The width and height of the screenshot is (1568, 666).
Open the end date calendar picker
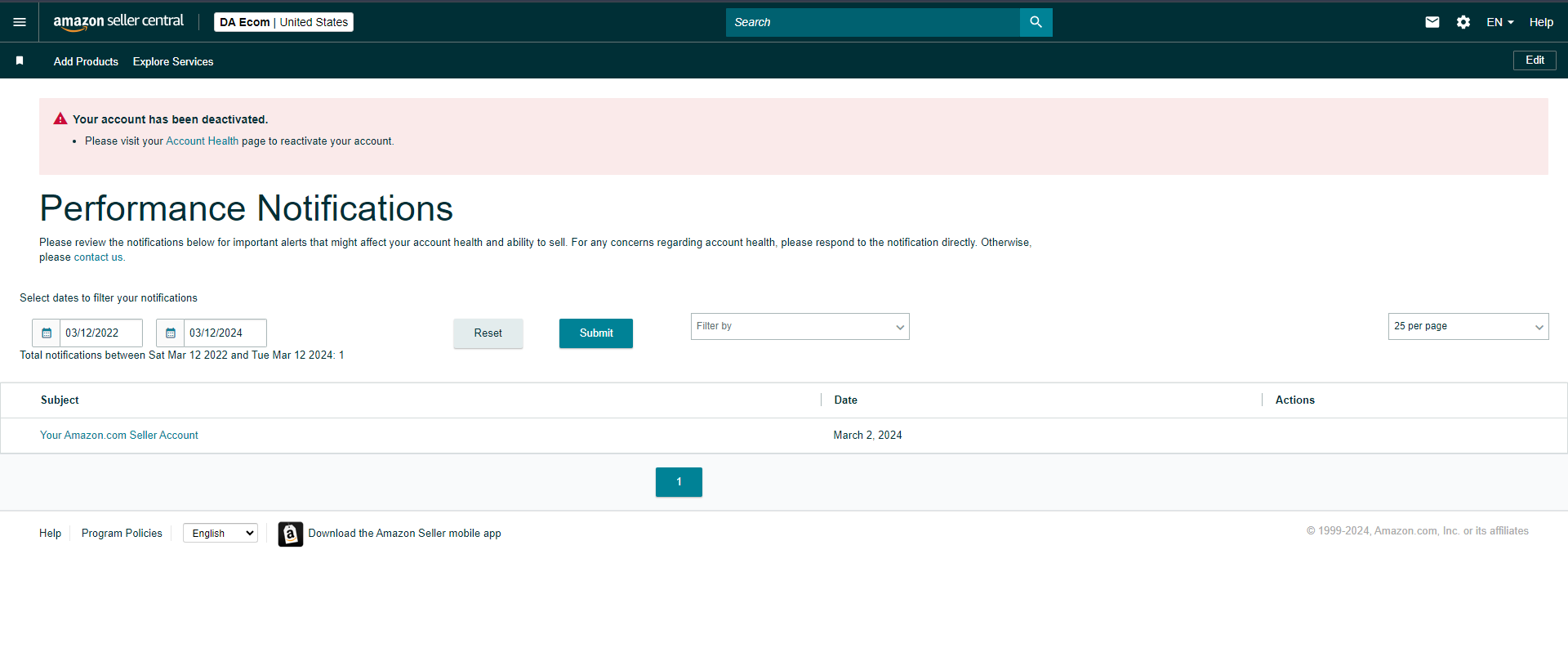click(x=171, y=333)
